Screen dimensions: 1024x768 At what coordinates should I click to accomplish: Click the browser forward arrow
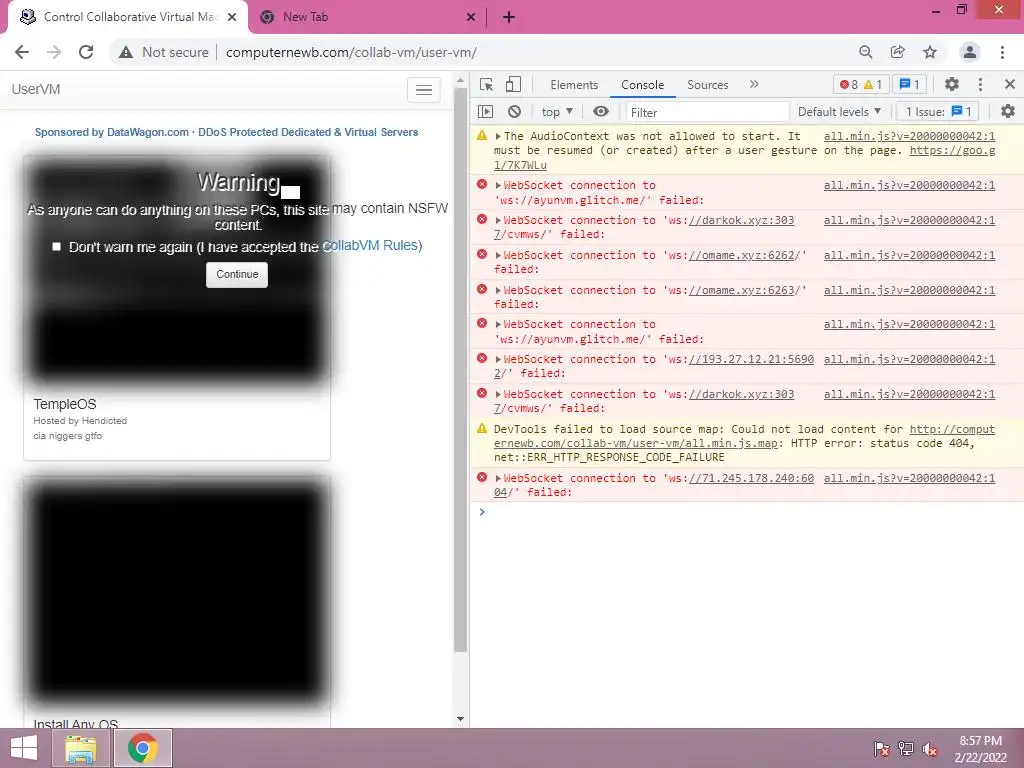point(54,52)
